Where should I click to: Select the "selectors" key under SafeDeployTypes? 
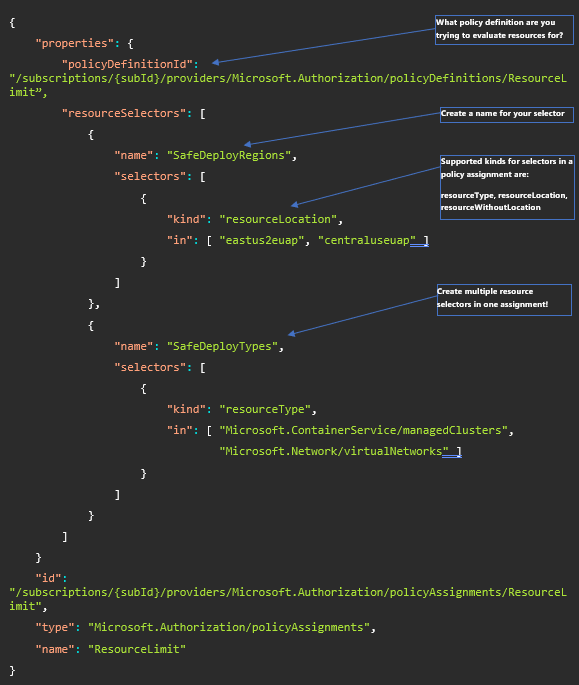[x=150, y=367]
